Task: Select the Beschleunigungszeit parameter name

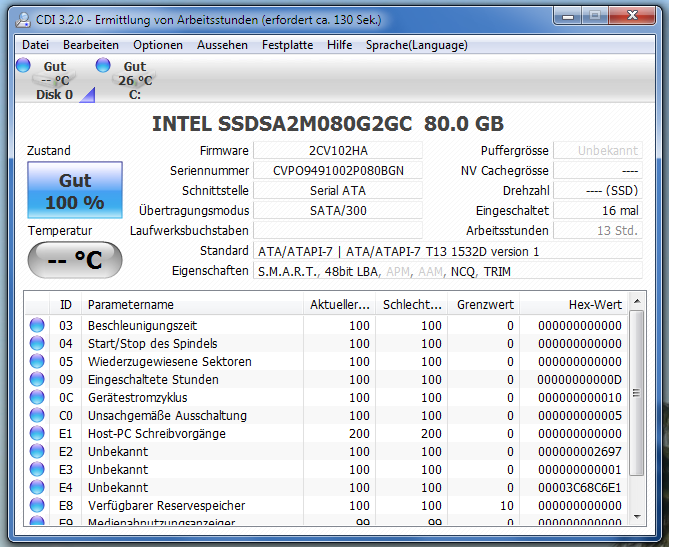Action: [x=142, y=325]
